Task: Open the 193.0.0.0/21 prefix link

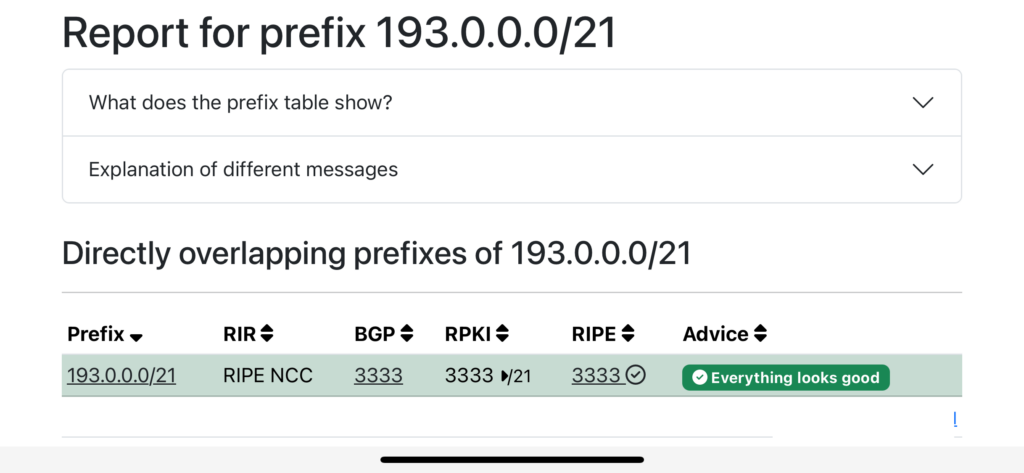Action: coord(121,375)
